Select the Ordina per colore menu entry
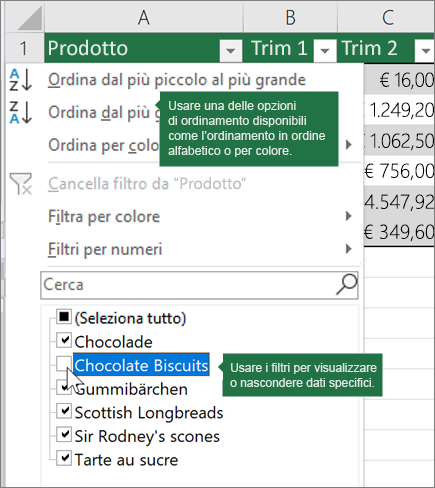The image size is (435, 488). (x=104, y=145)
